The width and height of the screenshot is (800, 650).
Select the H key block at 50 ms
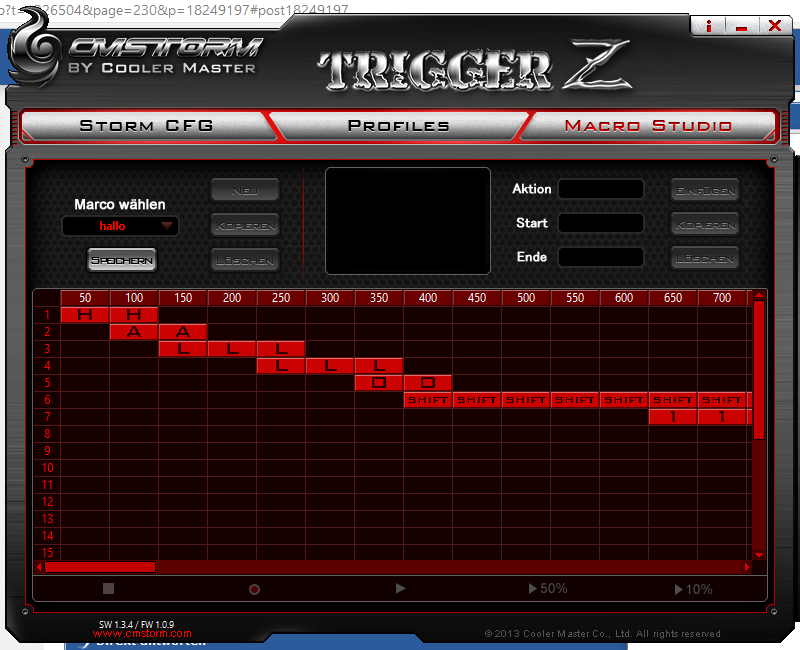pos(85,315)
